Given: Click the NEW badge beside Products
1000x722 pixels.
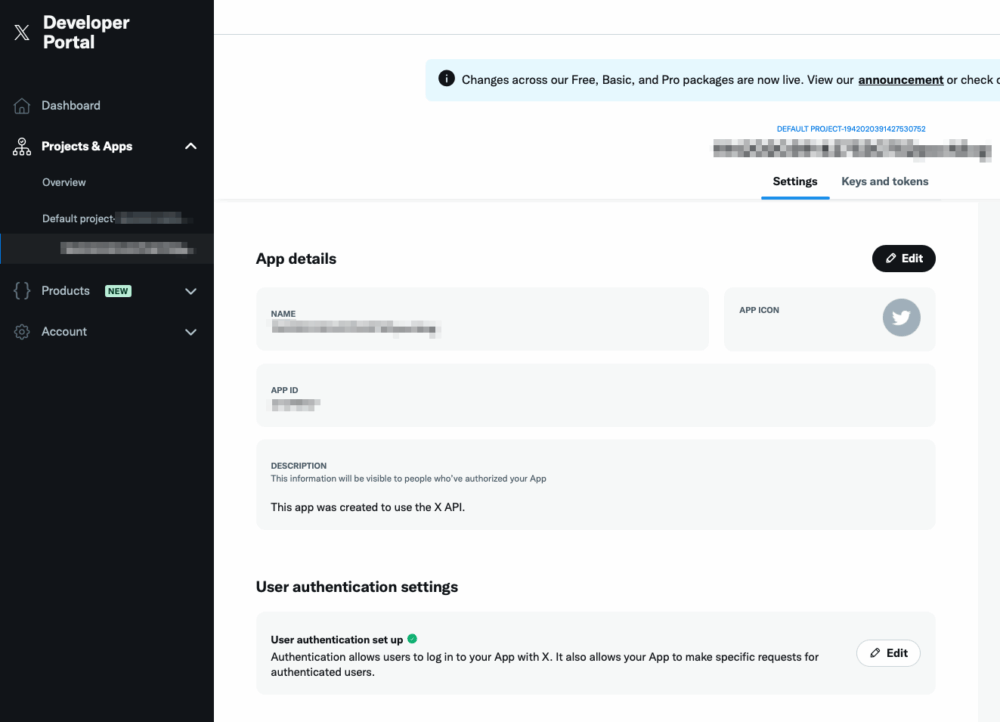Looking at the screenshot, I should 118,291.
